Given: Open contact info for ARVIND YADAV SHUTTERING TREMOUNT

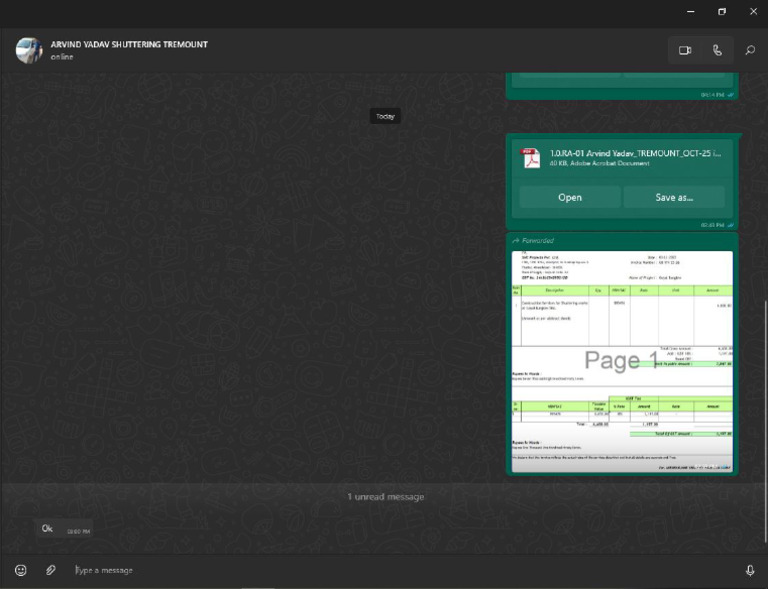Looking at the screenshot, I should point(129,44).
